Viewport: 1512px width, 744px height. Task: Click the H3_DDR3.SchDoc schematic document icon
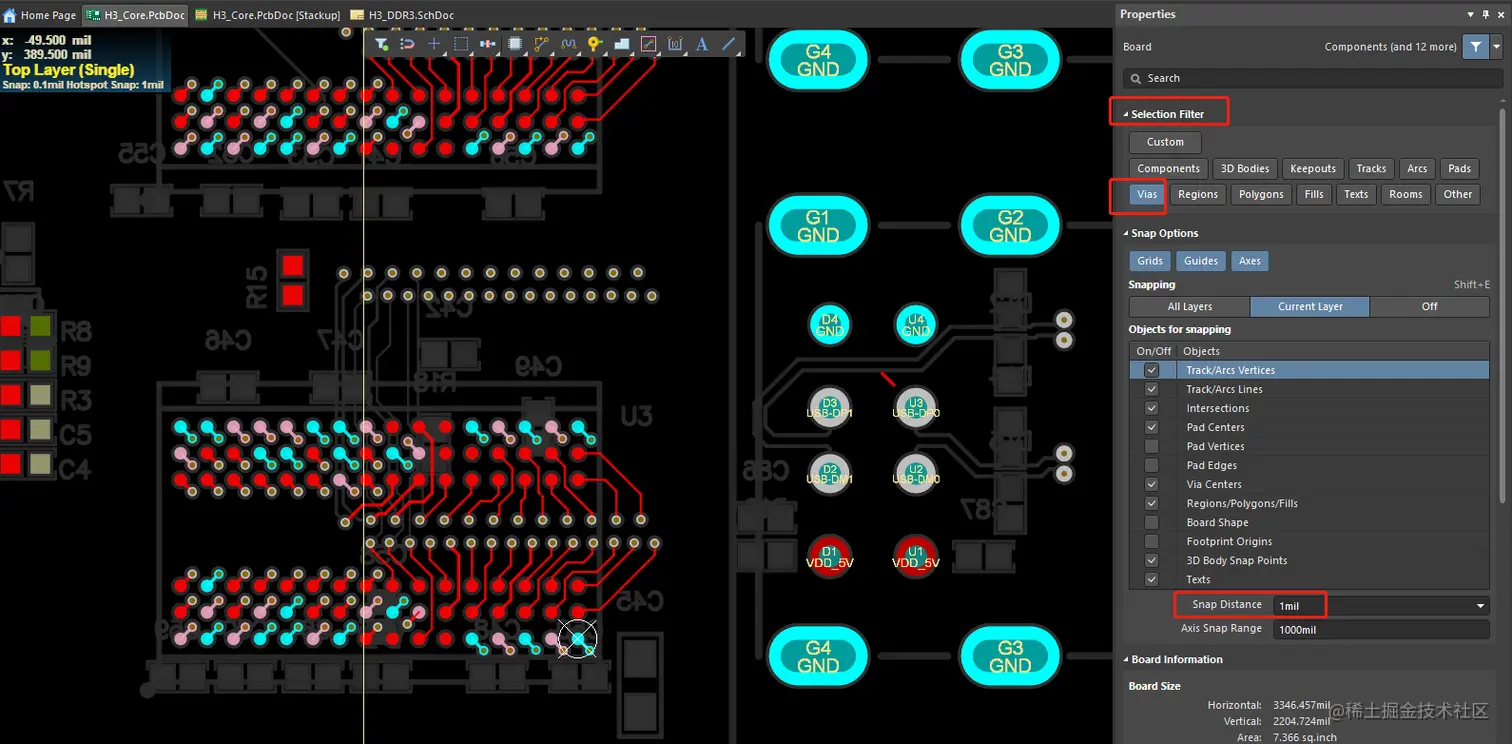pyautogui.click(x=357, y=15)
